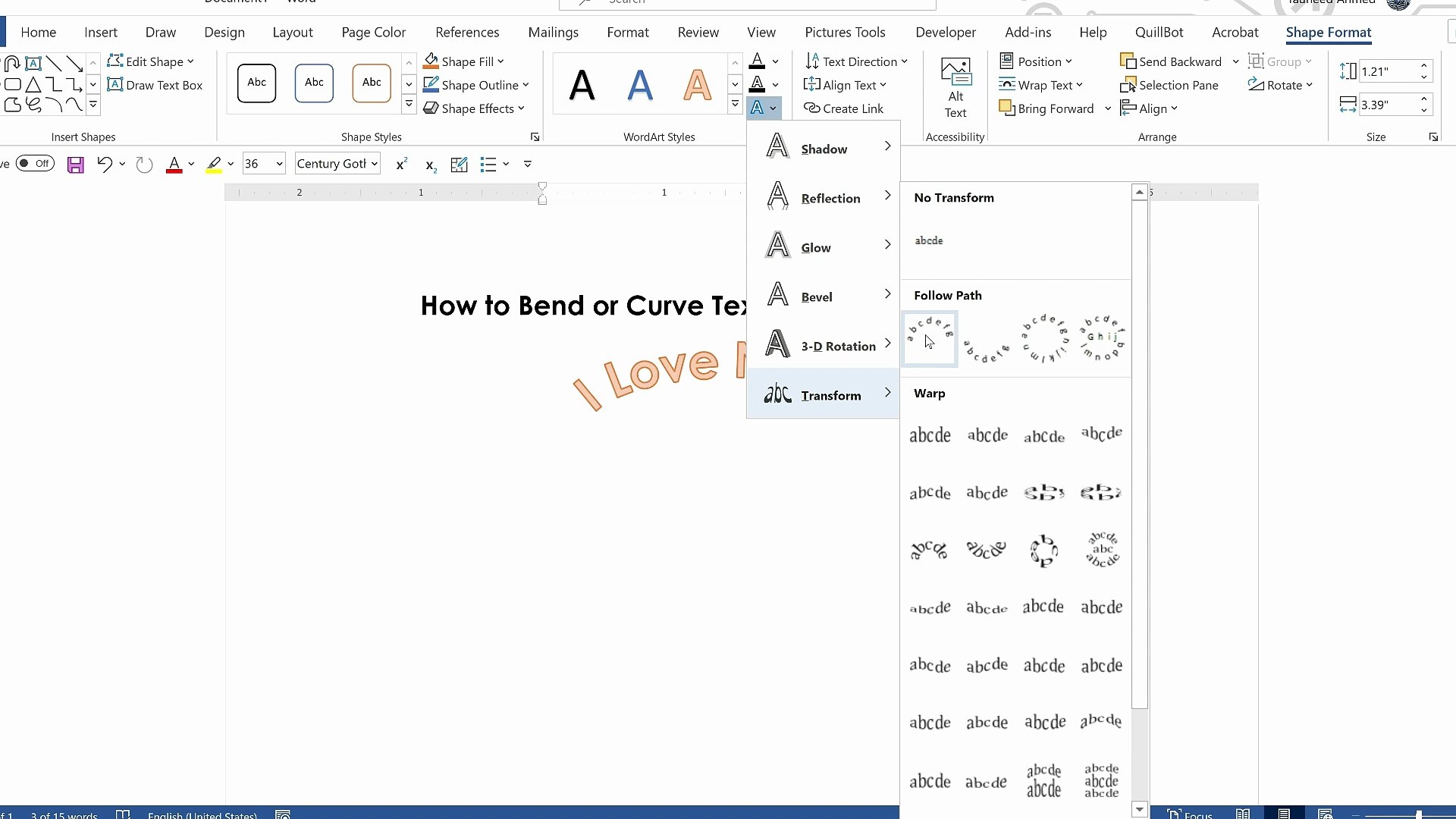The height and width of the screenshot is (819, 1456).
Task: Select the No Transform abcde option
Action: pos(929,240)
